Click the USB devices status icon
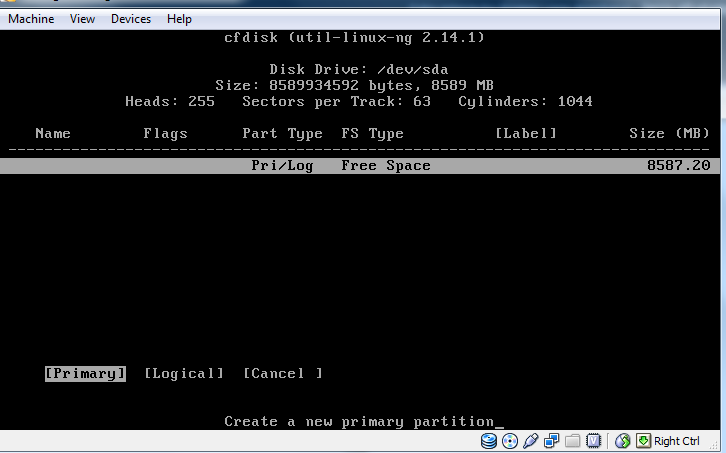The image size is (726, 453). (x=531, y=441)
